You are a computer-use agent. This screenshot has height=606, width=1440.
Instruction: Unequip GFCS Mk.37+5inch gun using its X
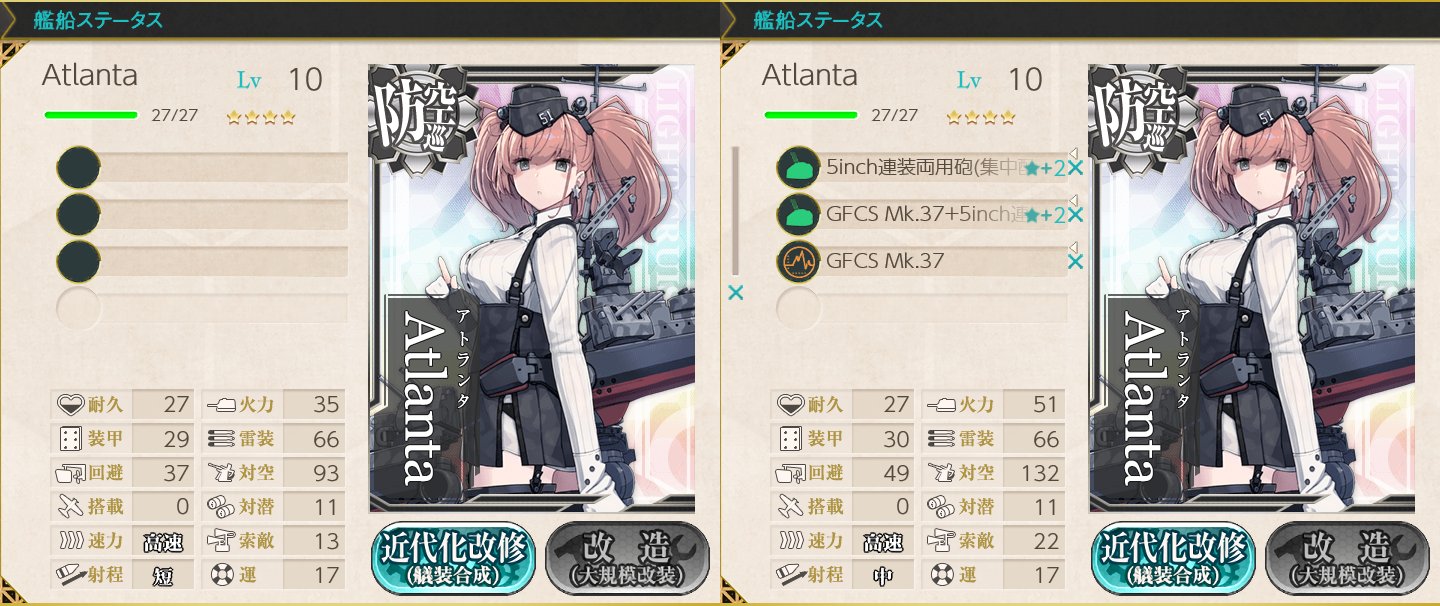[1076, 215]
